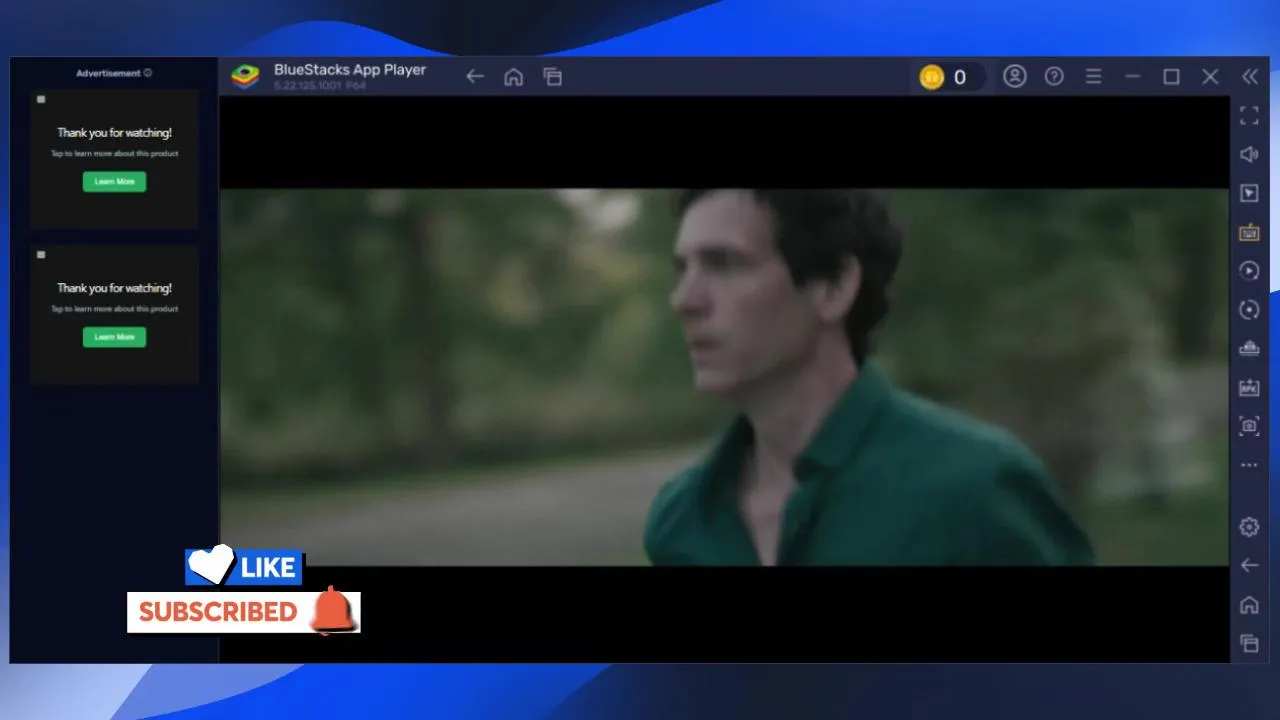Click the Advertisement info icon

click(x=148, y=73)
